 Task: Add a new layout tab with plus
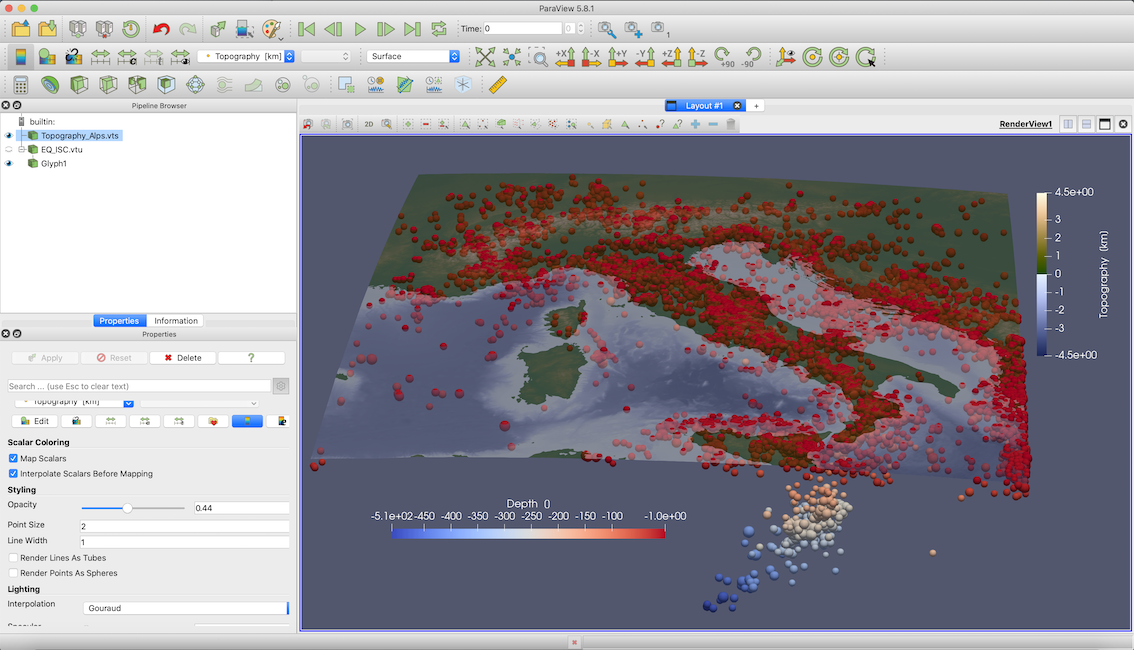(756, 106)
